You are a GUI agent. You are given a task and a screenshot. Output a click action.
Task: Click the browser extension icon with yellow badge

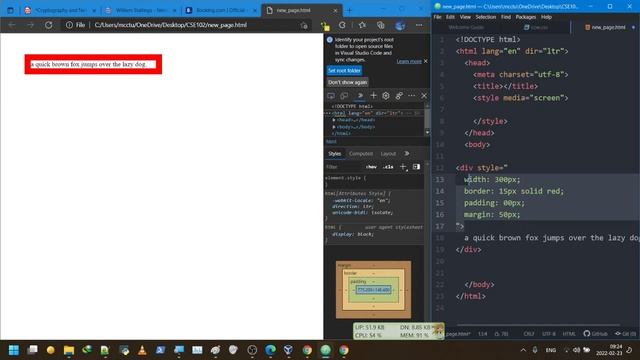click(x=325, y=26)
